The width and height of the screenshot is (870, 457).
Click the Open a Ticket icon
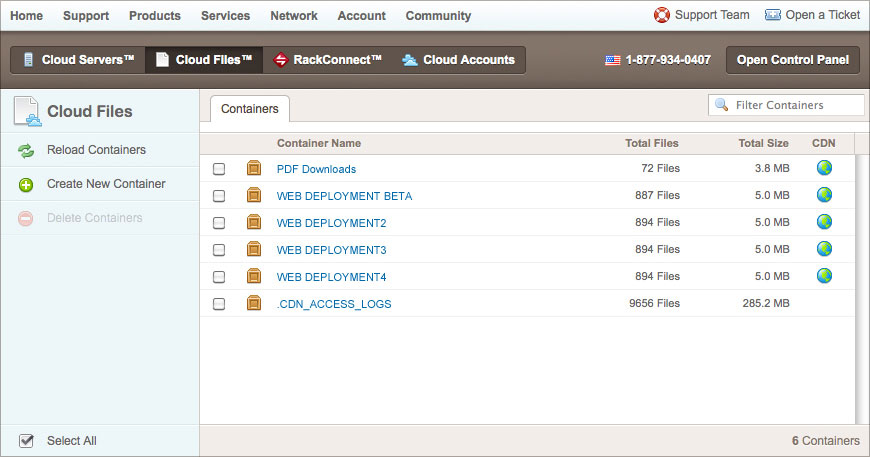pyautogui.click(x=772, y=15)
